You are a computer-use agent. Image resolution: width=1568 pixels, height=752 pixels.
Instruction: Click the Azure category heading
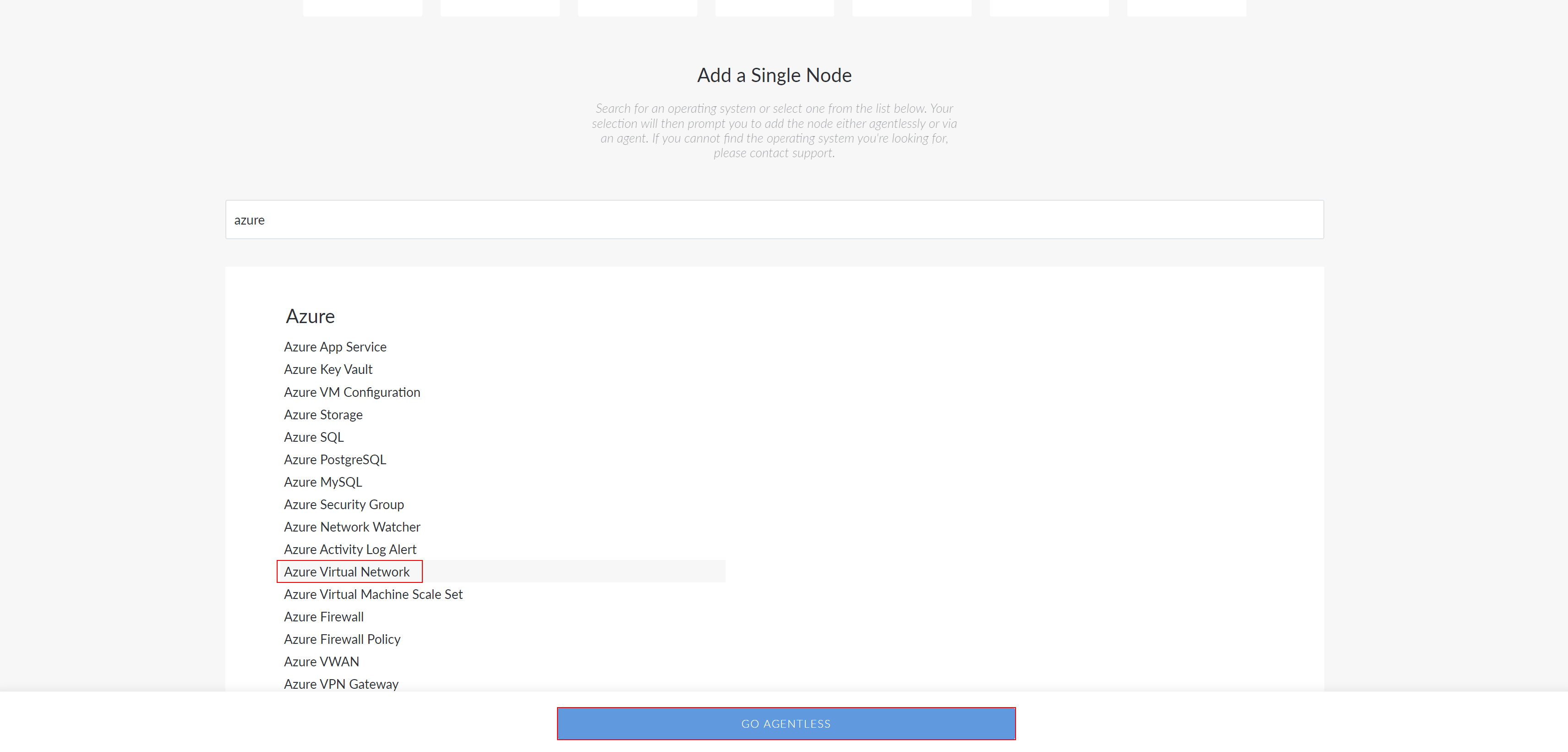click(311, 316)
